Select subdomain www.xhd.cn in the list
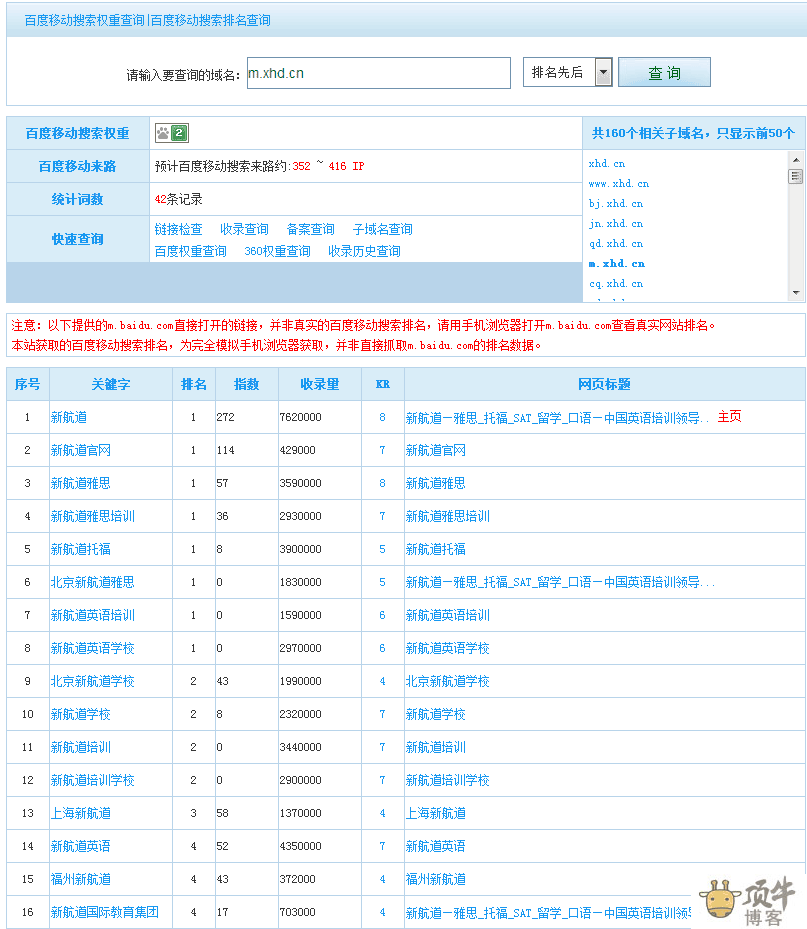 click(x=619, y=184)
